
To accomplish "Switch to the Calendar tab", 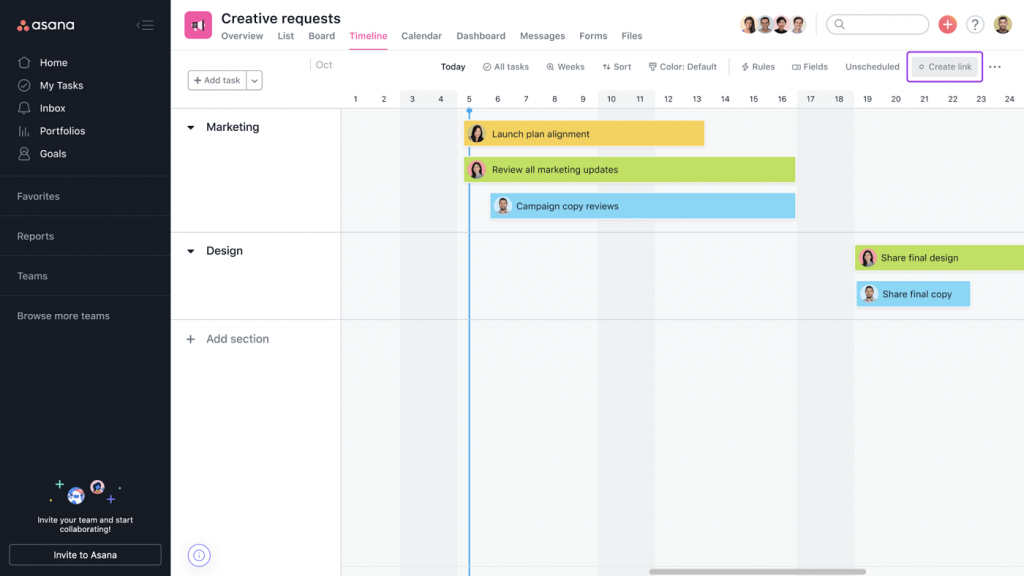I will point(421,36).
